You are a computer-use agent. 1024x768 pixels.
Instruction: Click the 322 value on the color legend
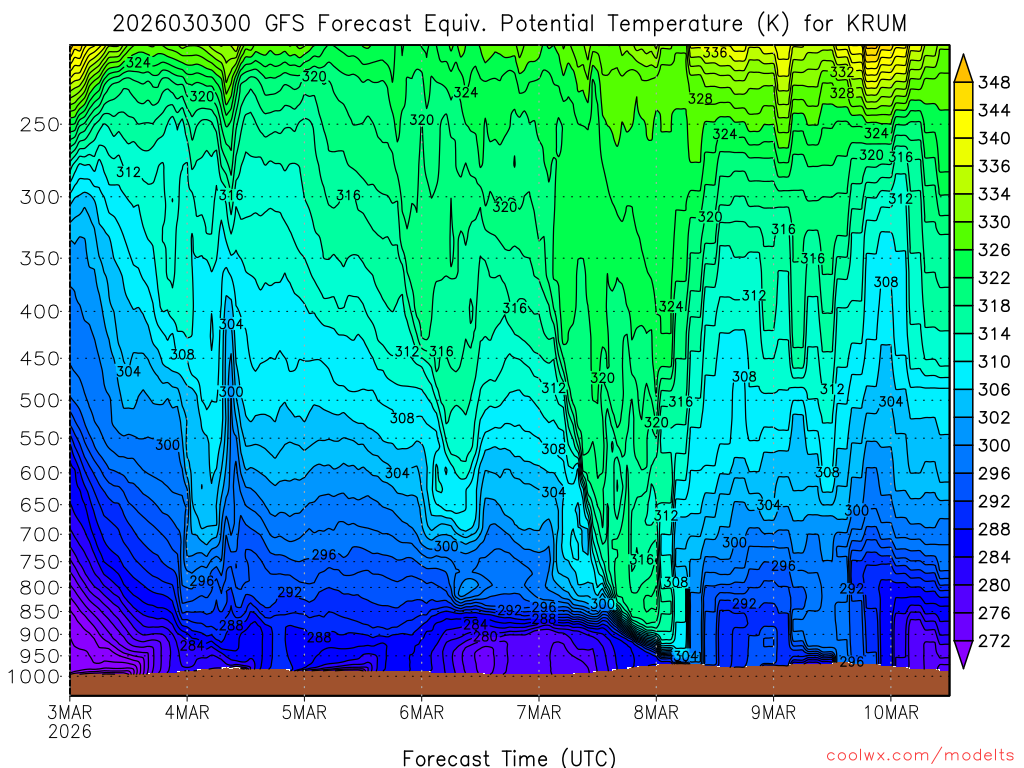tap(994, 278)
